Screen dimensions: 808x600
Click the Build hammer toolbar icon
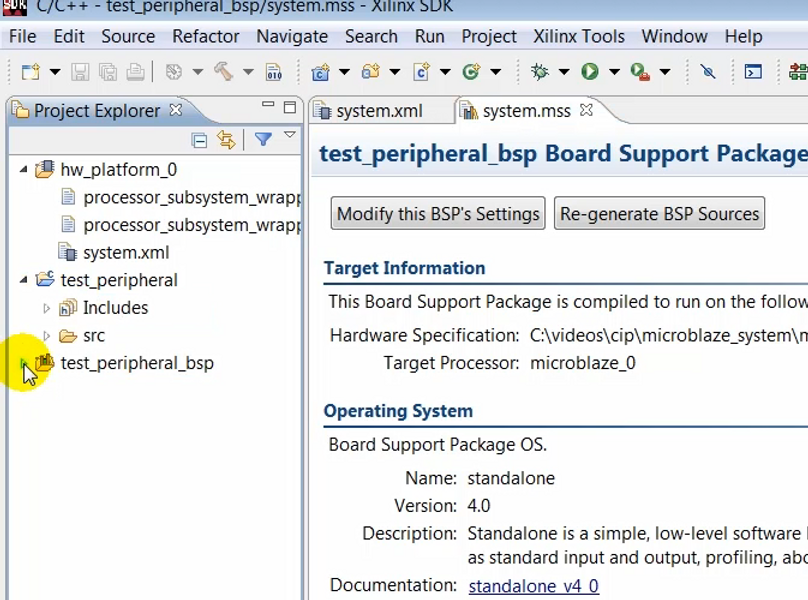point(221,72)
